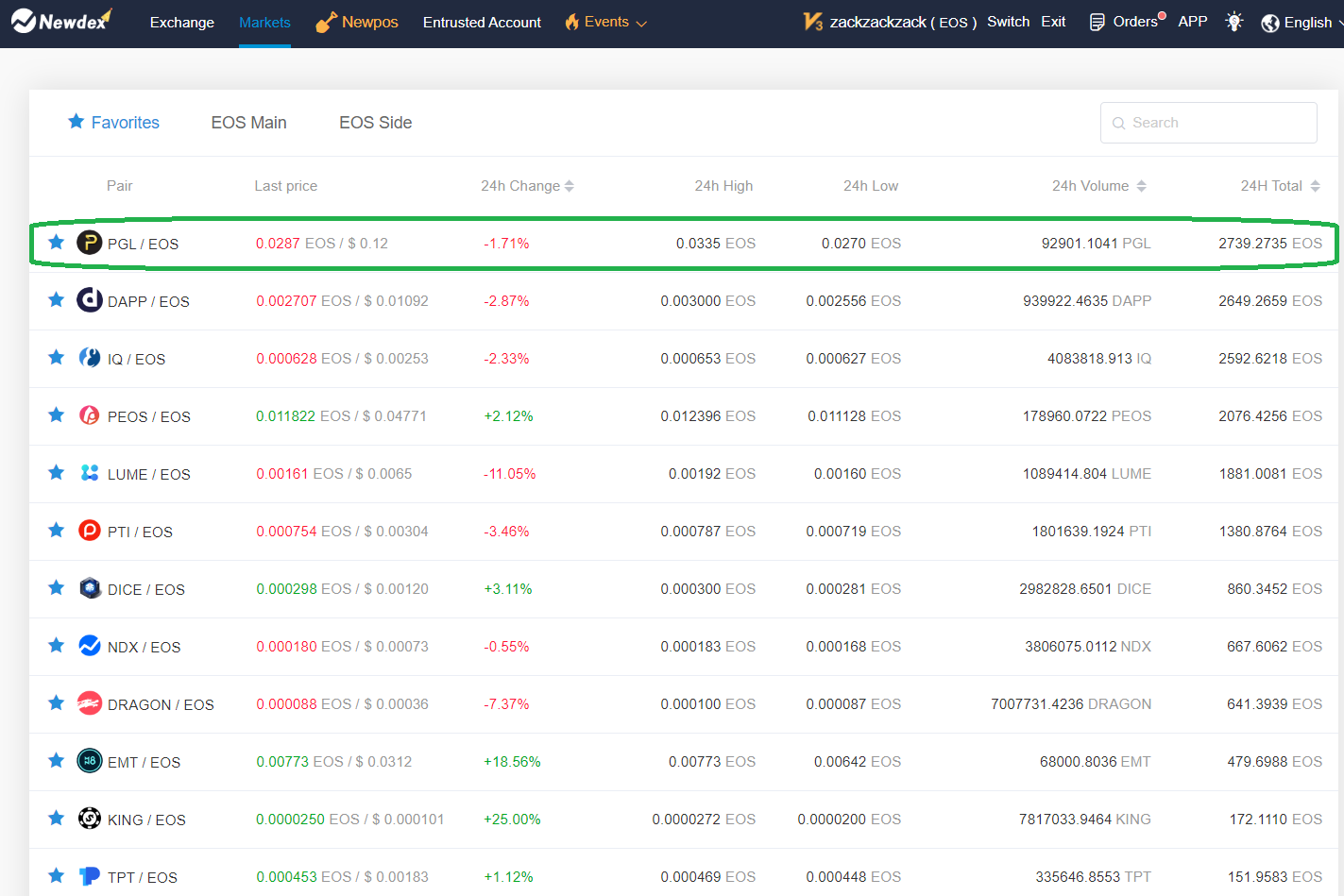Image resolution: width=1344 pixels, height=896 pixels.
Task: Click the PTI token icon
Action: [x=90, y=531]
